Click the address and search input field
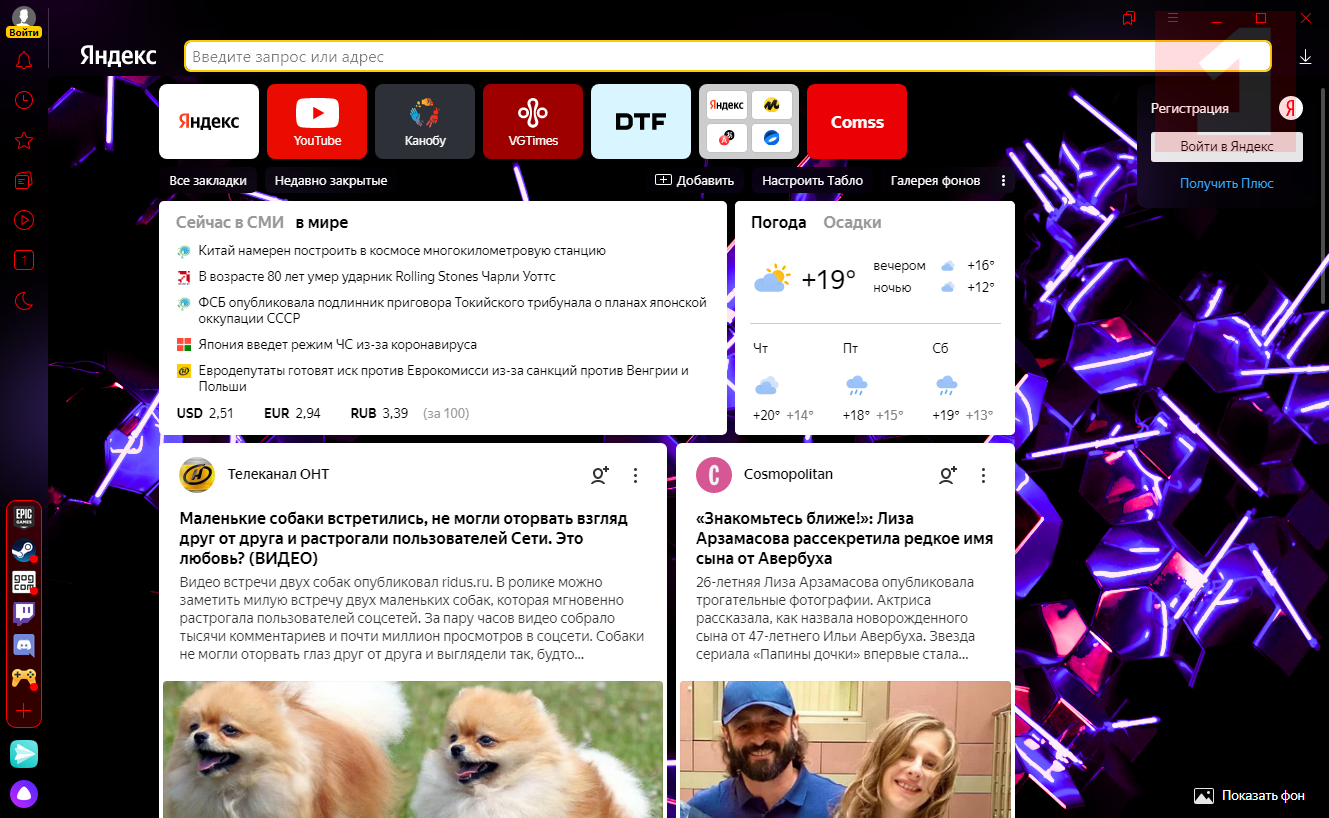Viewport: 1329px width, 818px height. (x=728, y=57)
